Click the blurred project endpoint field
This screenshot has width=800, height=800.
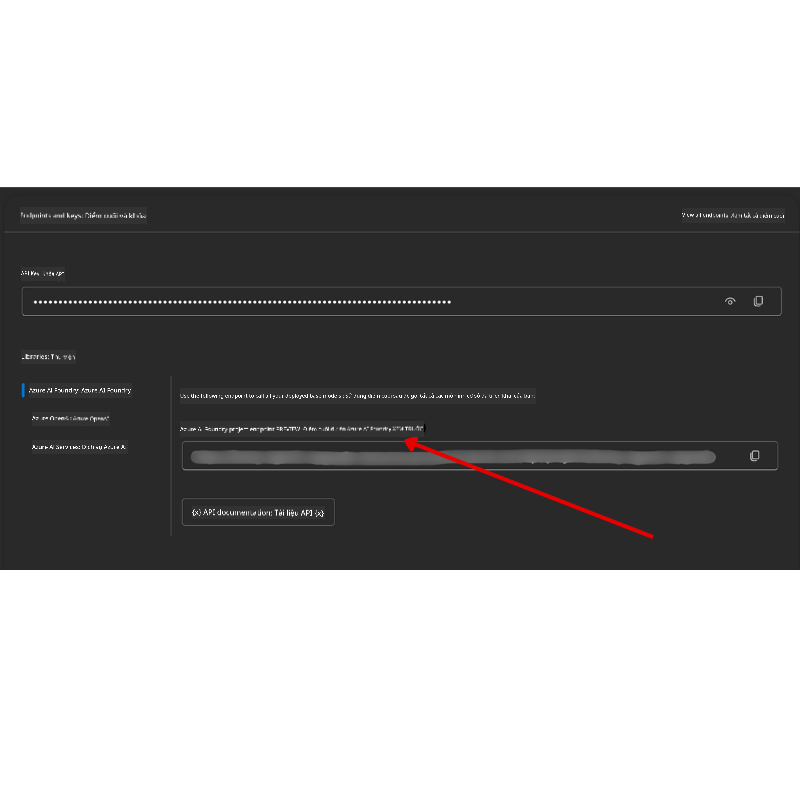(x=480, y=456)
